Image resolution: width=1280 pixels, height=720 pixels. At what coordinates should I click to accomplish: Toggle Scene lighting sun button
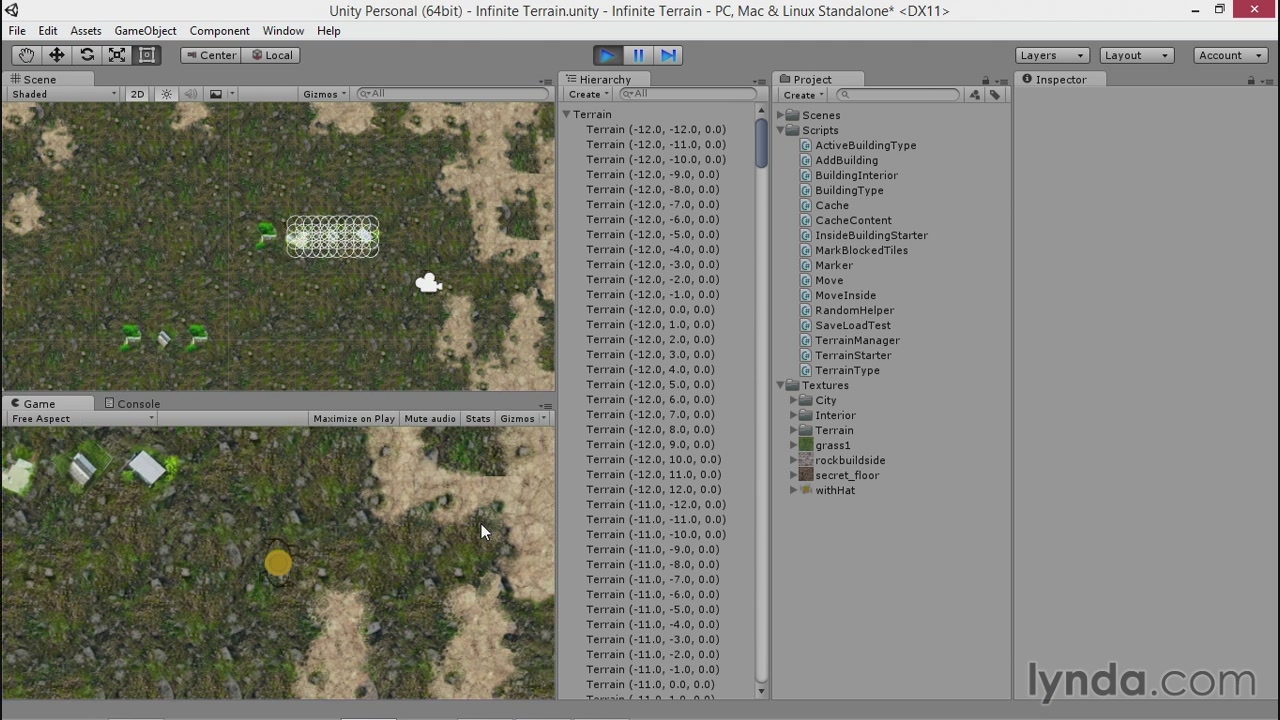[x=166, y=94]
